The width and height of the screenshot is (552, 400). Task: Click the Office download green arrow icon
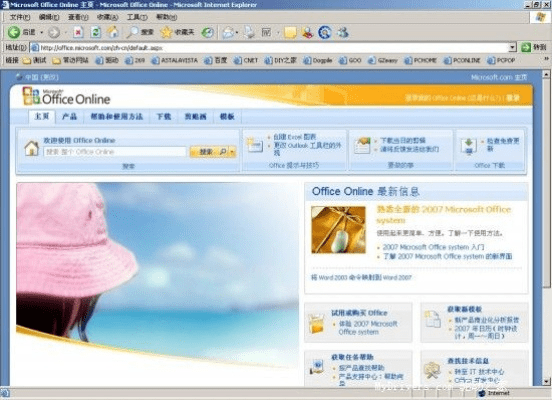tap(469, 146)
